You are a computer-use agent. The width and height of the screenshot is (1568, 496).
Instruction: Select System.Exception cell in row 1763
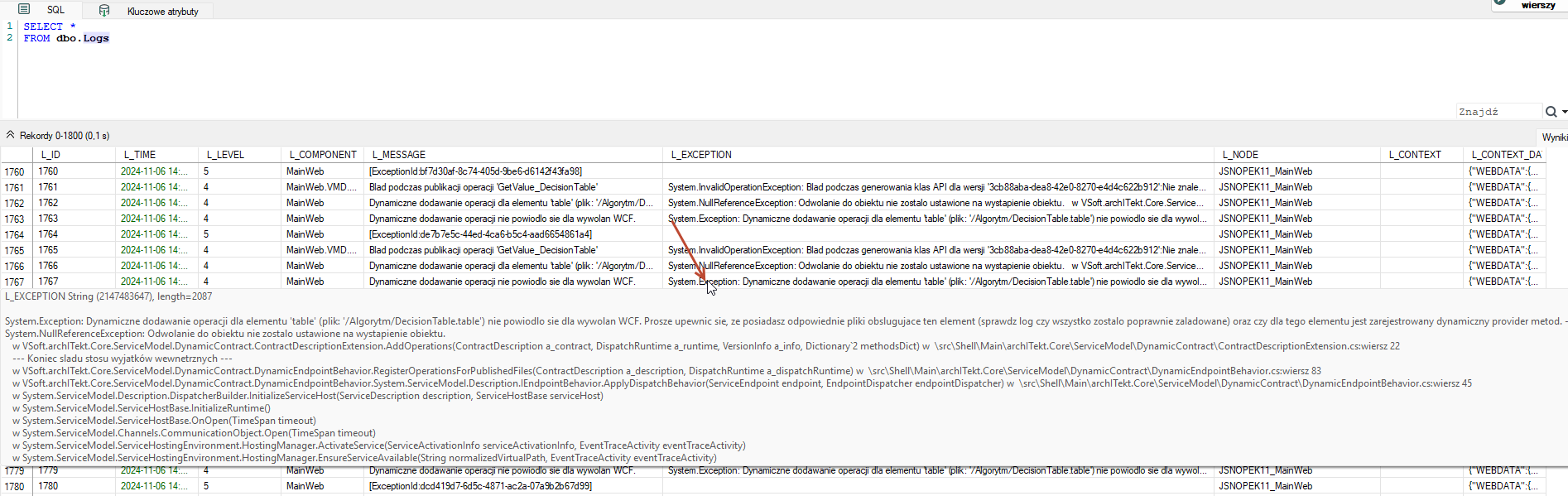click(x=939, y=219)
